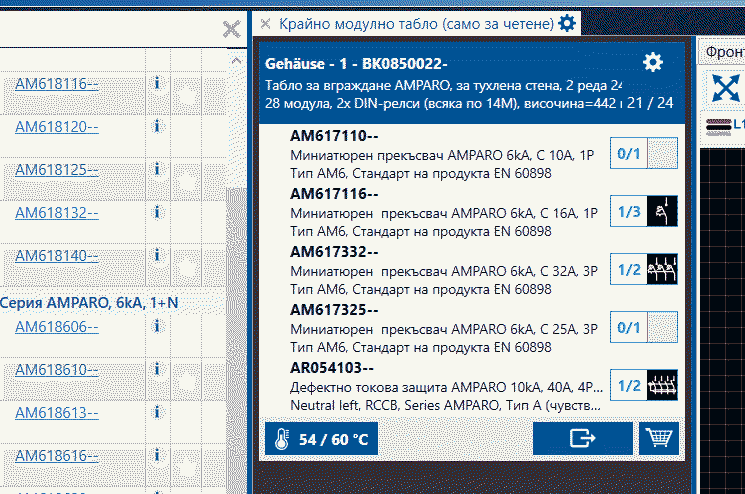The height and width of the screenshot is (494, 745).
Task: Click AM617332 three-pole breaker symbol
Action: click(x=662, y=269)
